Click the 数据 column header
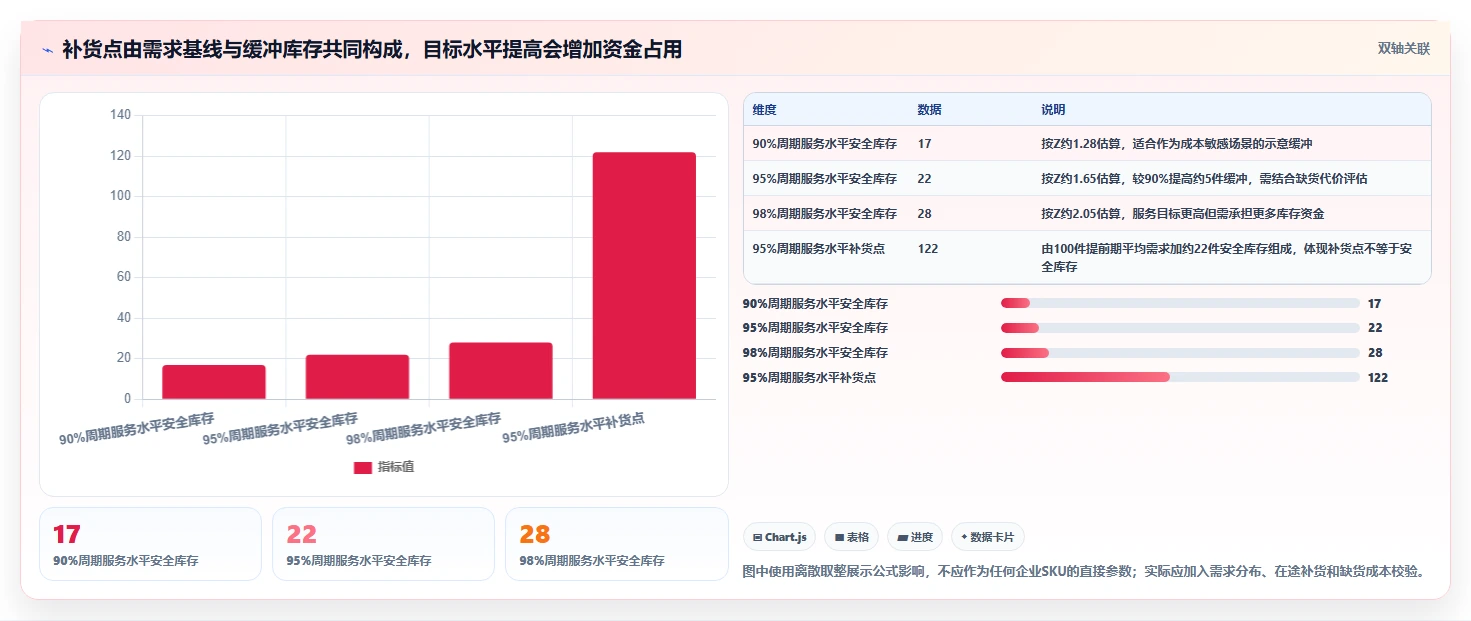The height and width of the screenshot is (621, 1471). [x=929, y=110]
